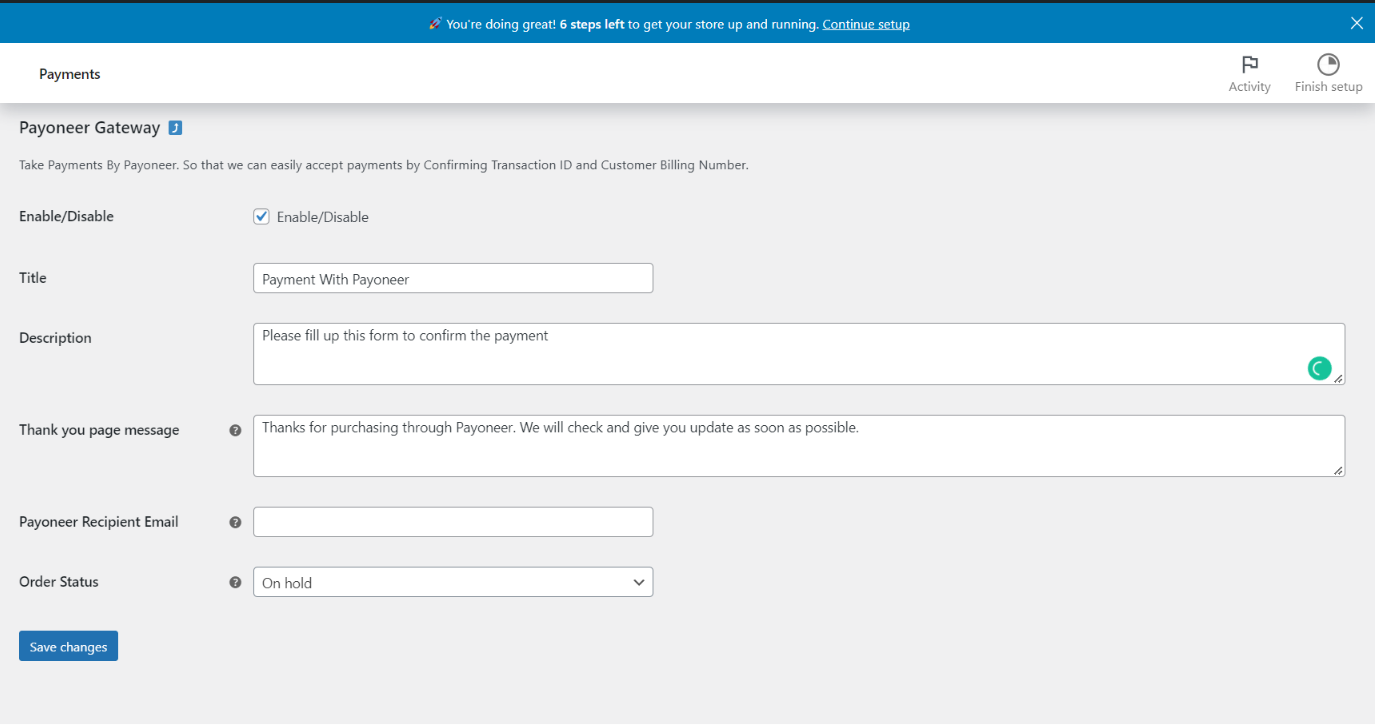Screen dimensions: 1375x725
Task: Save changes to Payoneer settings
Action: (68, 646)
